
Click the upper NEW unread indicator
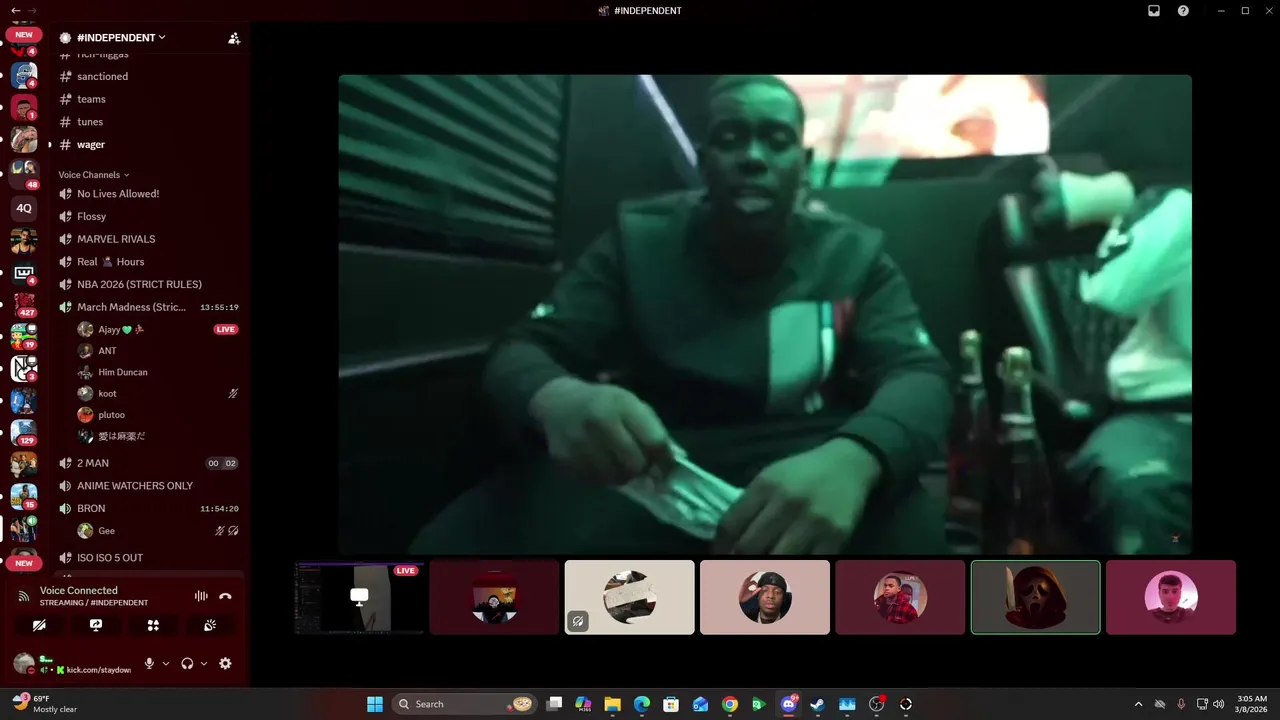pos(24,34)
